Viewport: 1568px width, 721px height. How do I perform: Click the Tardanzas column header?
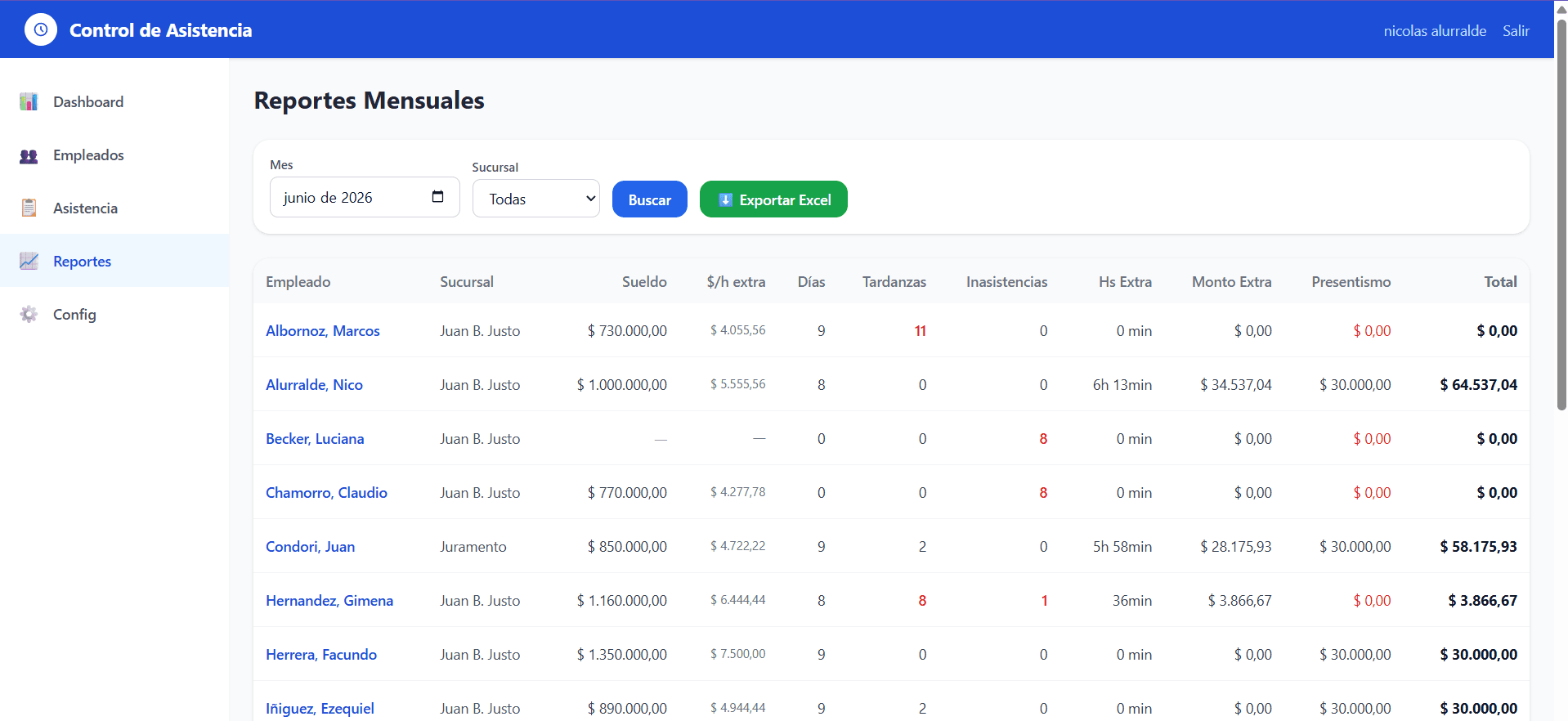894,282
